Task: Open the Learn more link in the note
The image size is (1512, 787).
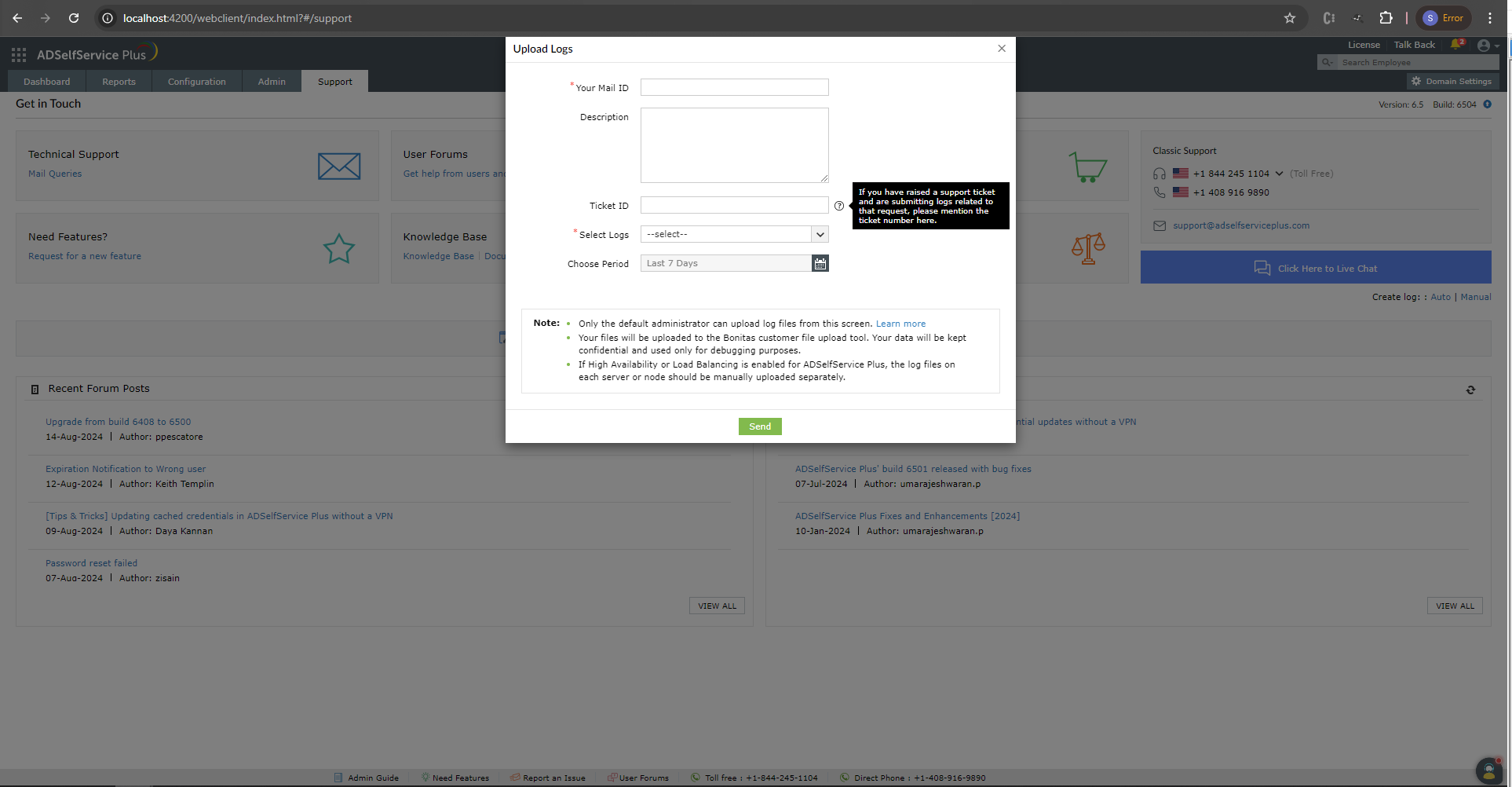Action: pos(900,323)
